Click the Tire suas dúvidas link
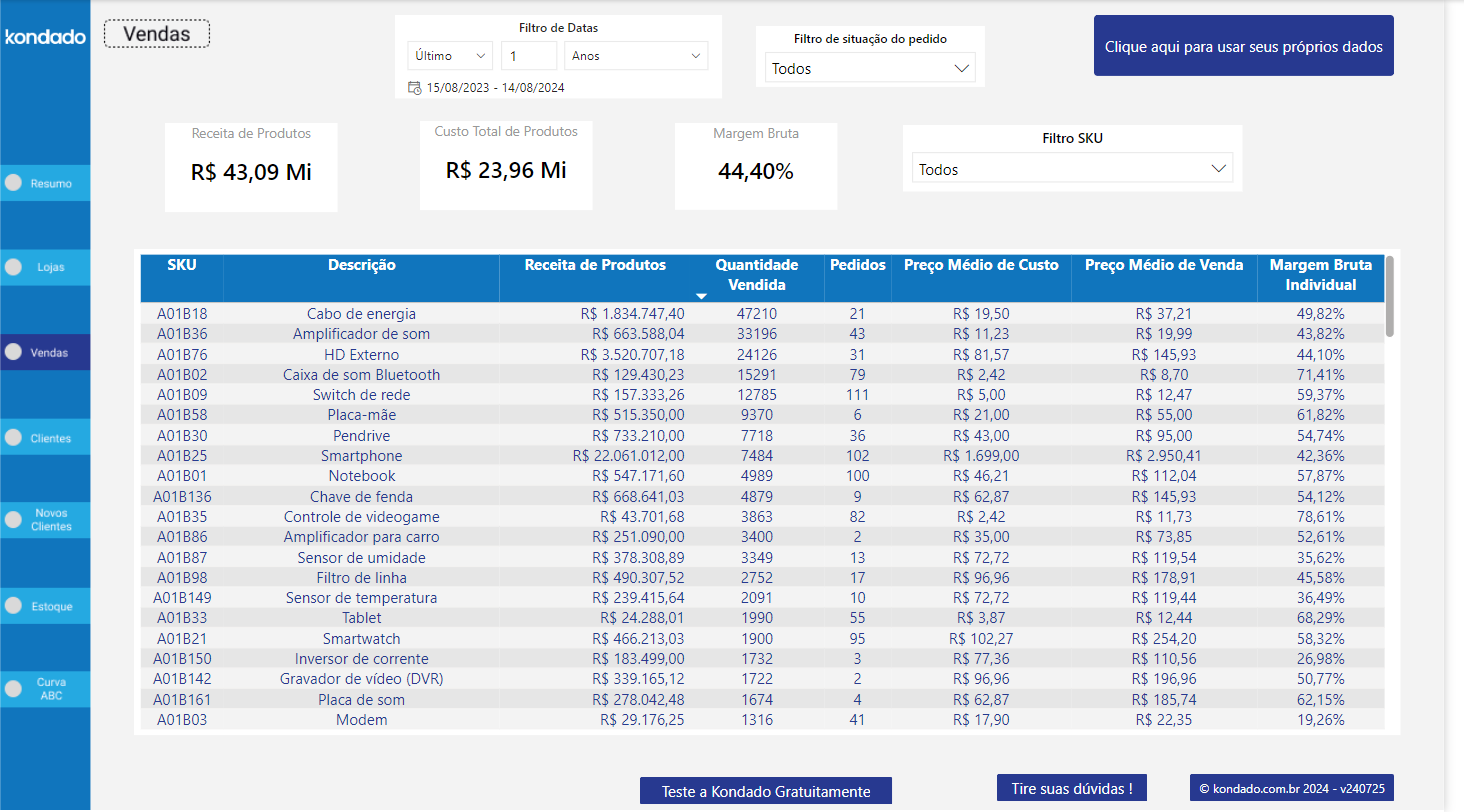Screen dimensions: 1464x812 click(1071, 787)
